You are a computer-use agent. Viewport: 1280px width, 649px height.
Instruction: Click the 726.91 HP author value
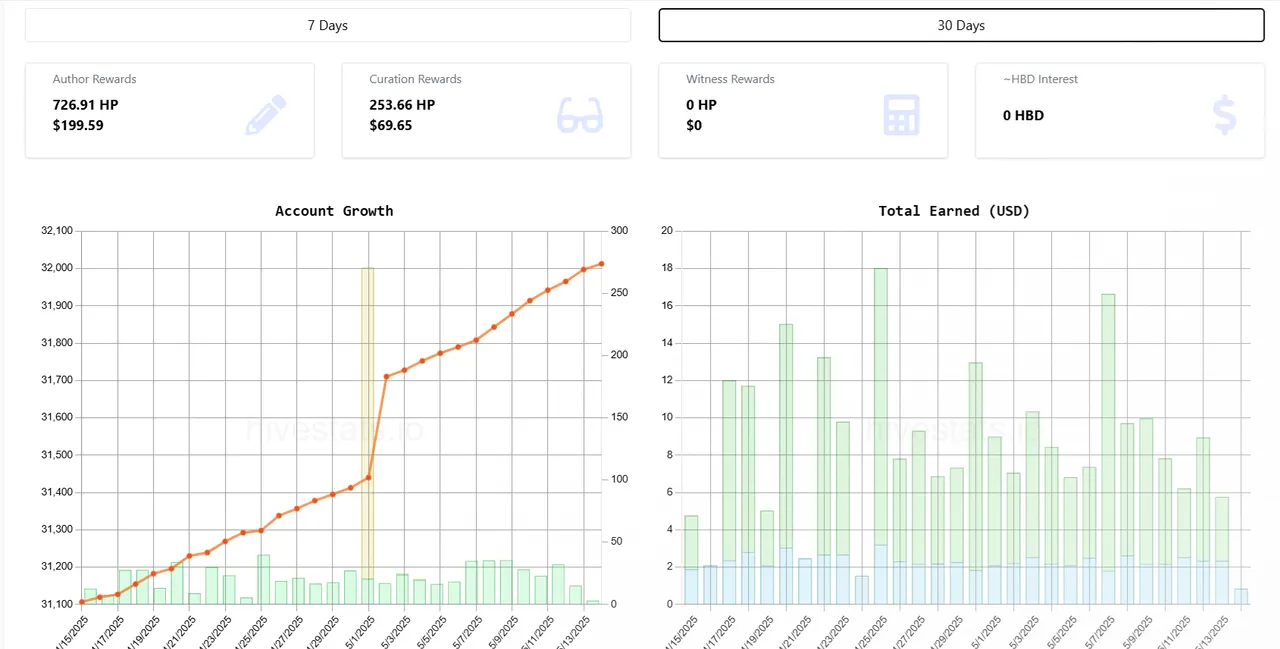click(x=86, y=104)
